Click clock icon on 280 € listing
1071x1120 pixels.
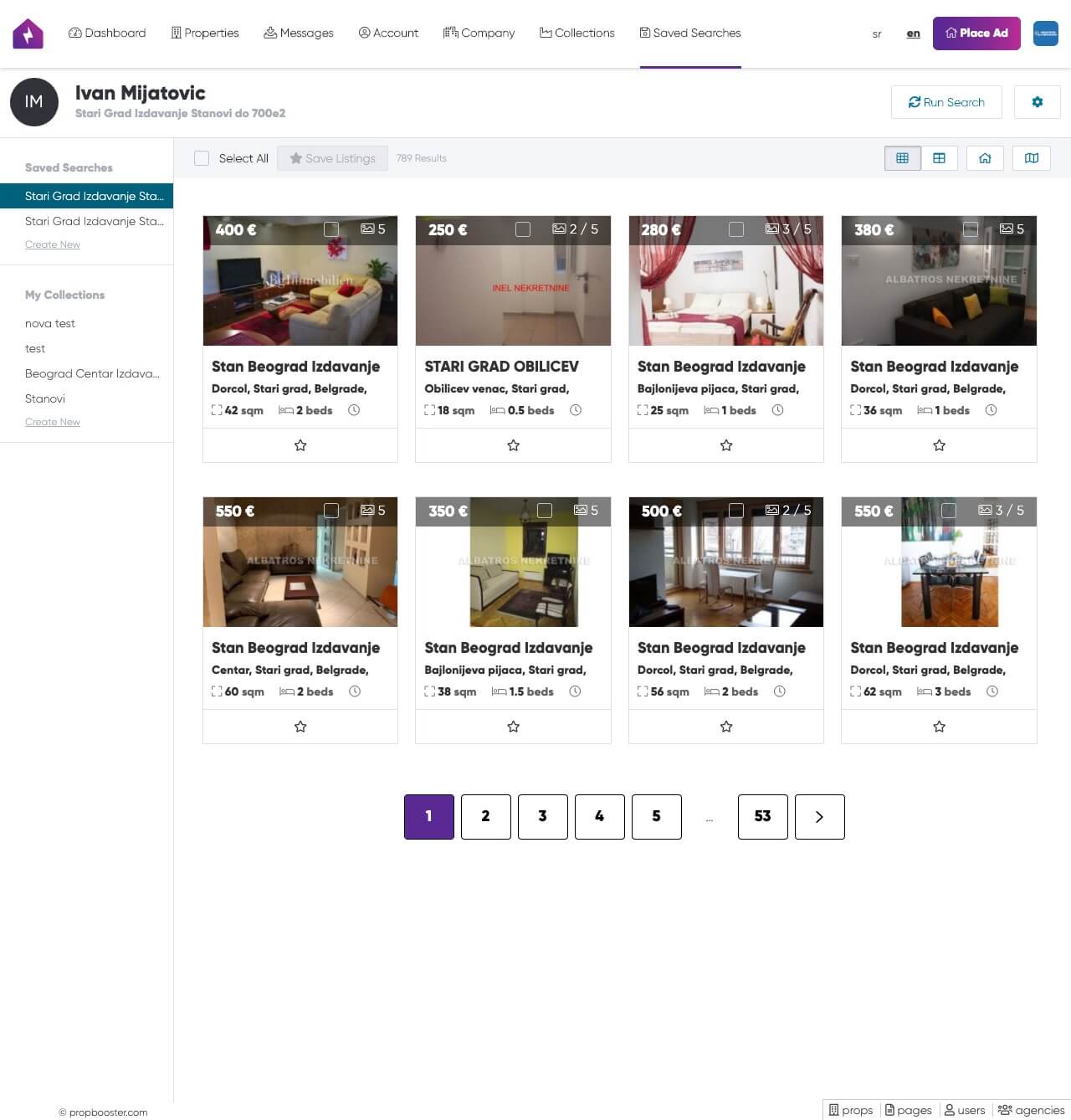point(777,410)
